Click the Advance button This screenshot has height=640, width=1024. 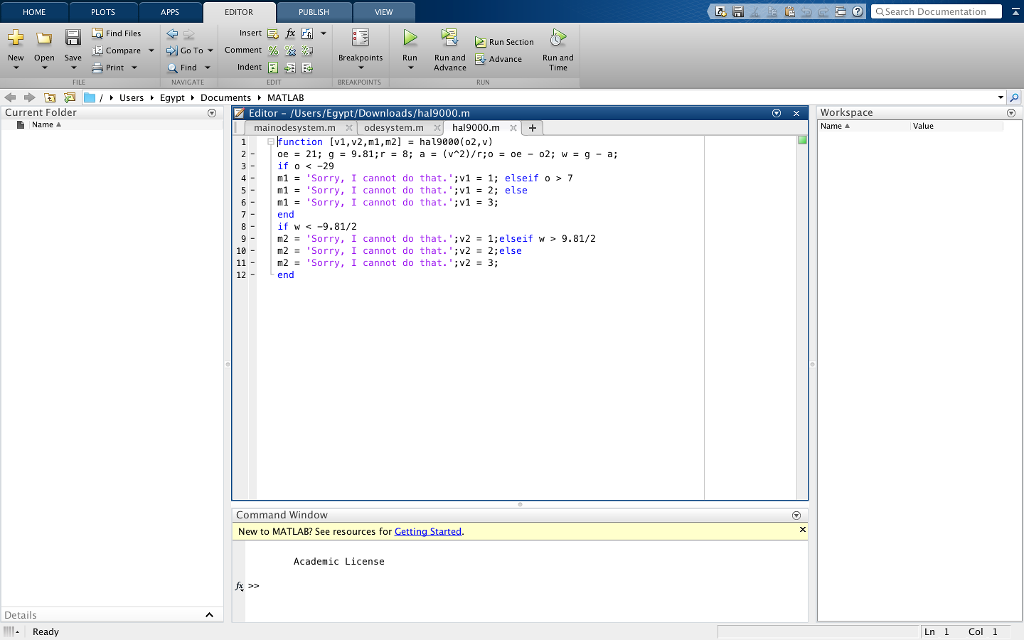(499, 59)
